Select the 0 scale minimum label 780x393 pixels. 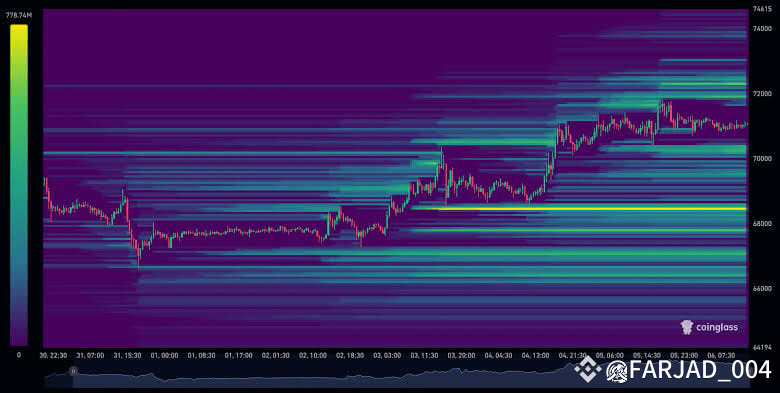pyautogui.click(x=19, y=355)
